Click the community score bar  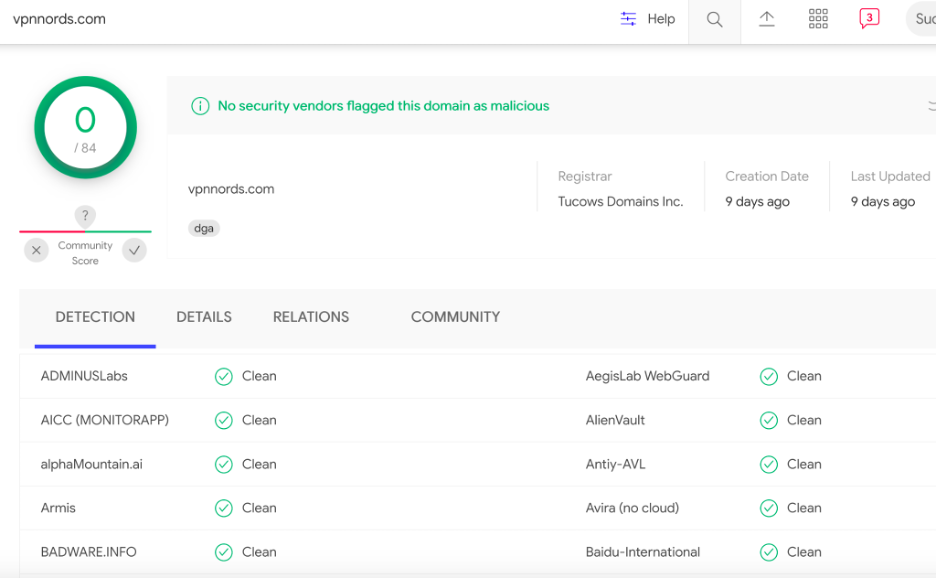tap(85, 232)
